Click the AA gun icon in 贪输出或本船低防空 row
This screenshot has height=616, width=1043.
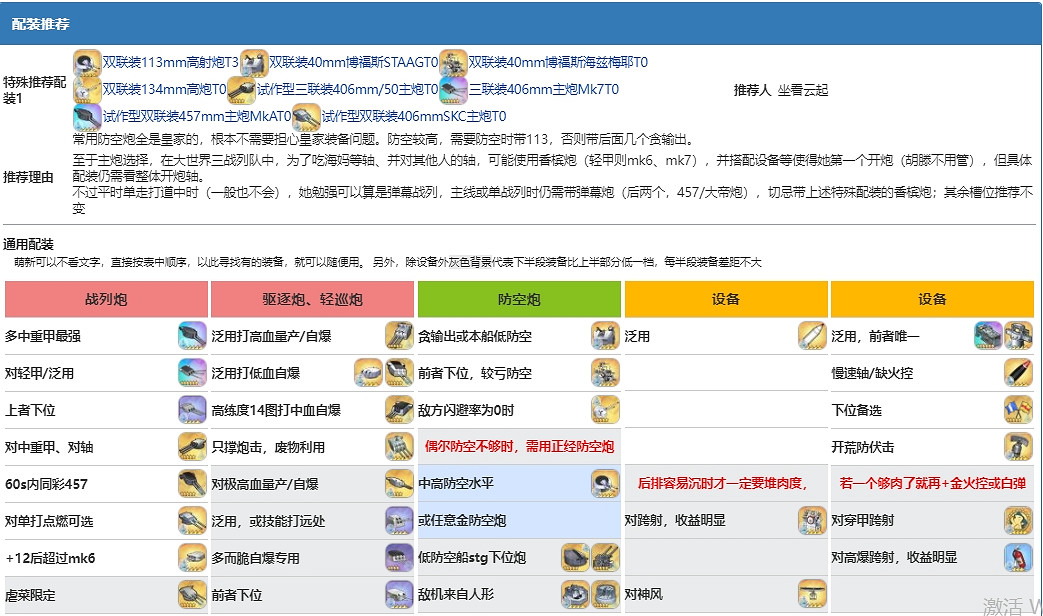pyautogui.click(x=605, y=336)
